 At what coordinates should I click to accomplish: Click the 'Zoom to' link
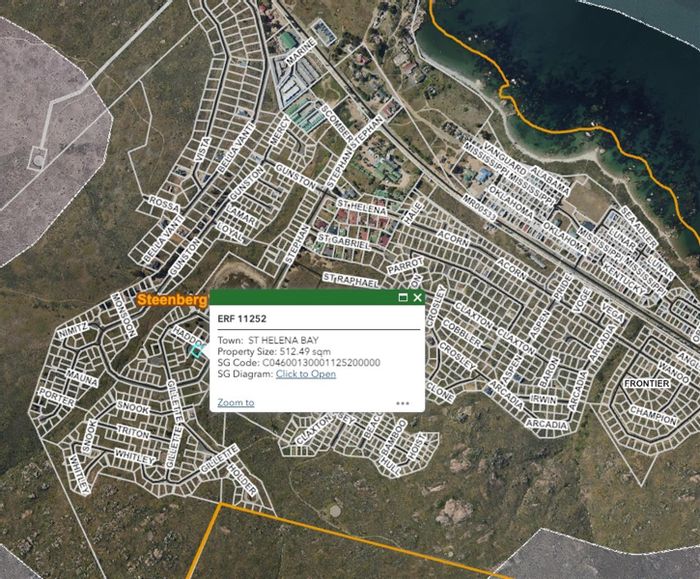click(236, 403)
